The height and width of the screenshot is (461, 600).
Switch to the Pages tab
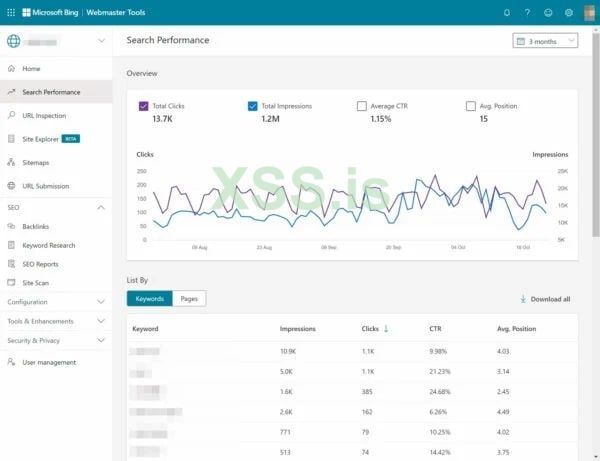pyautogui.click(x=189, y=298)
